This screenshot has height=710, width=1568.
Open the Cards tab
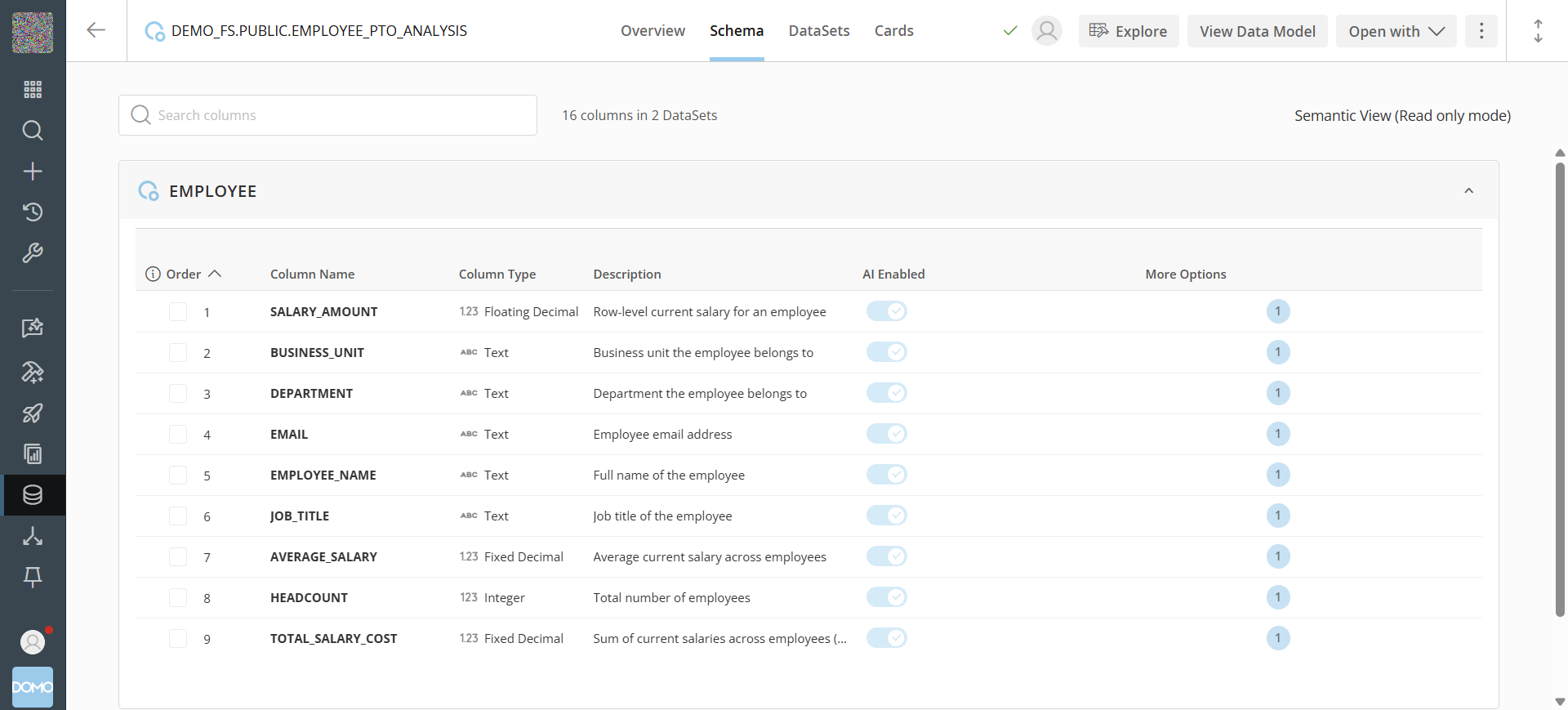click(x=893, y=31)
